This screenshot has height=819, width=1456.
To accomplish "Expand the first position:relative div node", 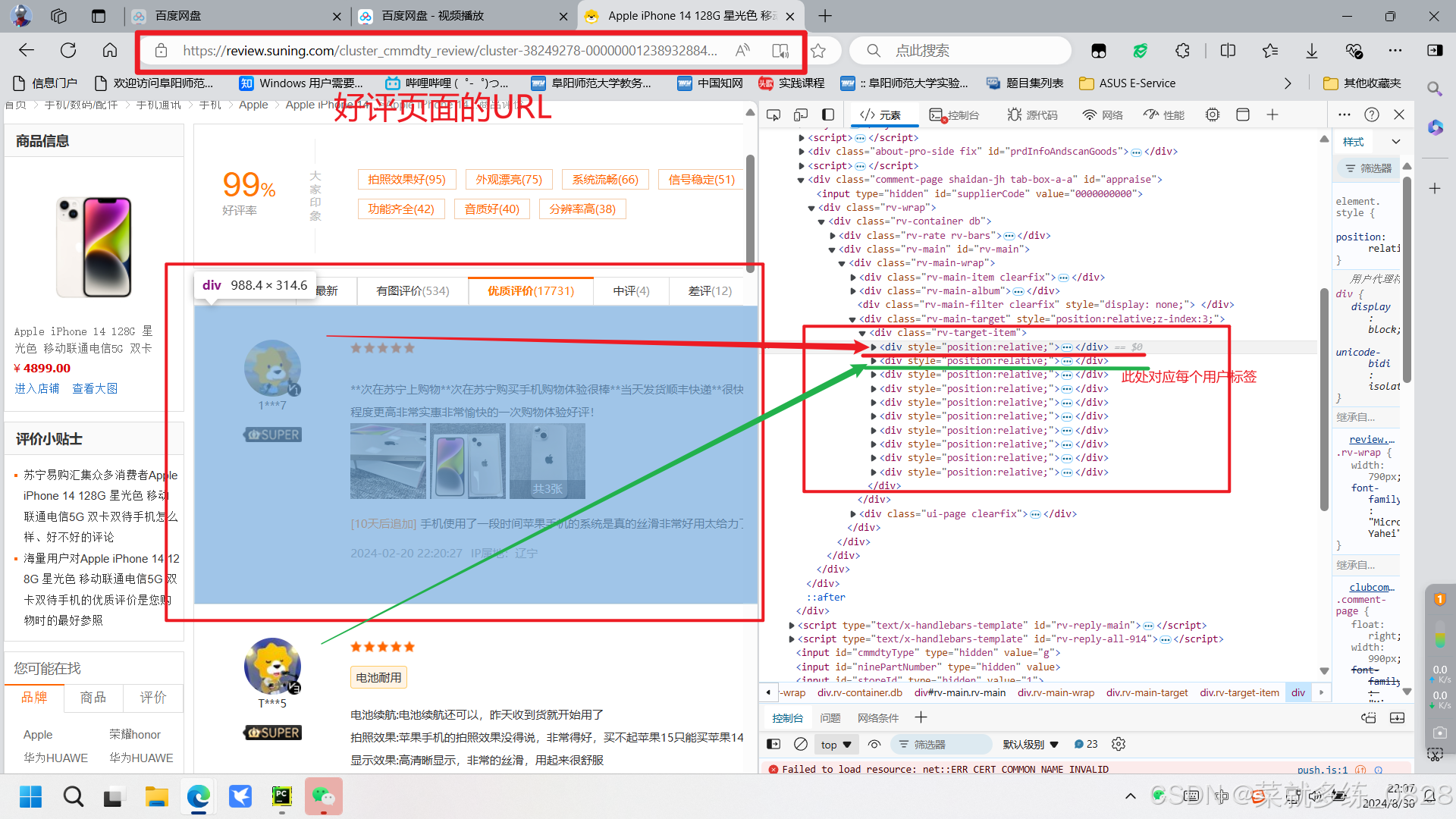I will 874,347.
